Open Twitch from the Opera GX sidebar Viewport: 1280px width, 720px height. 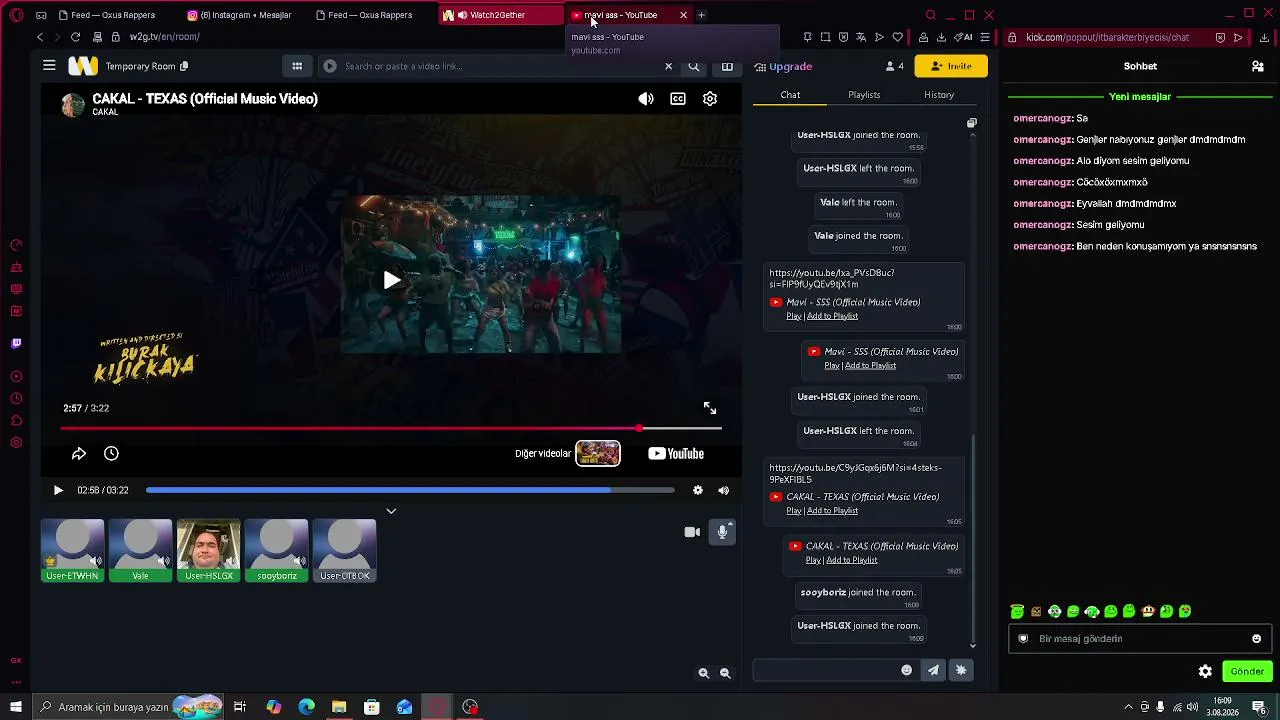[16, 344]
